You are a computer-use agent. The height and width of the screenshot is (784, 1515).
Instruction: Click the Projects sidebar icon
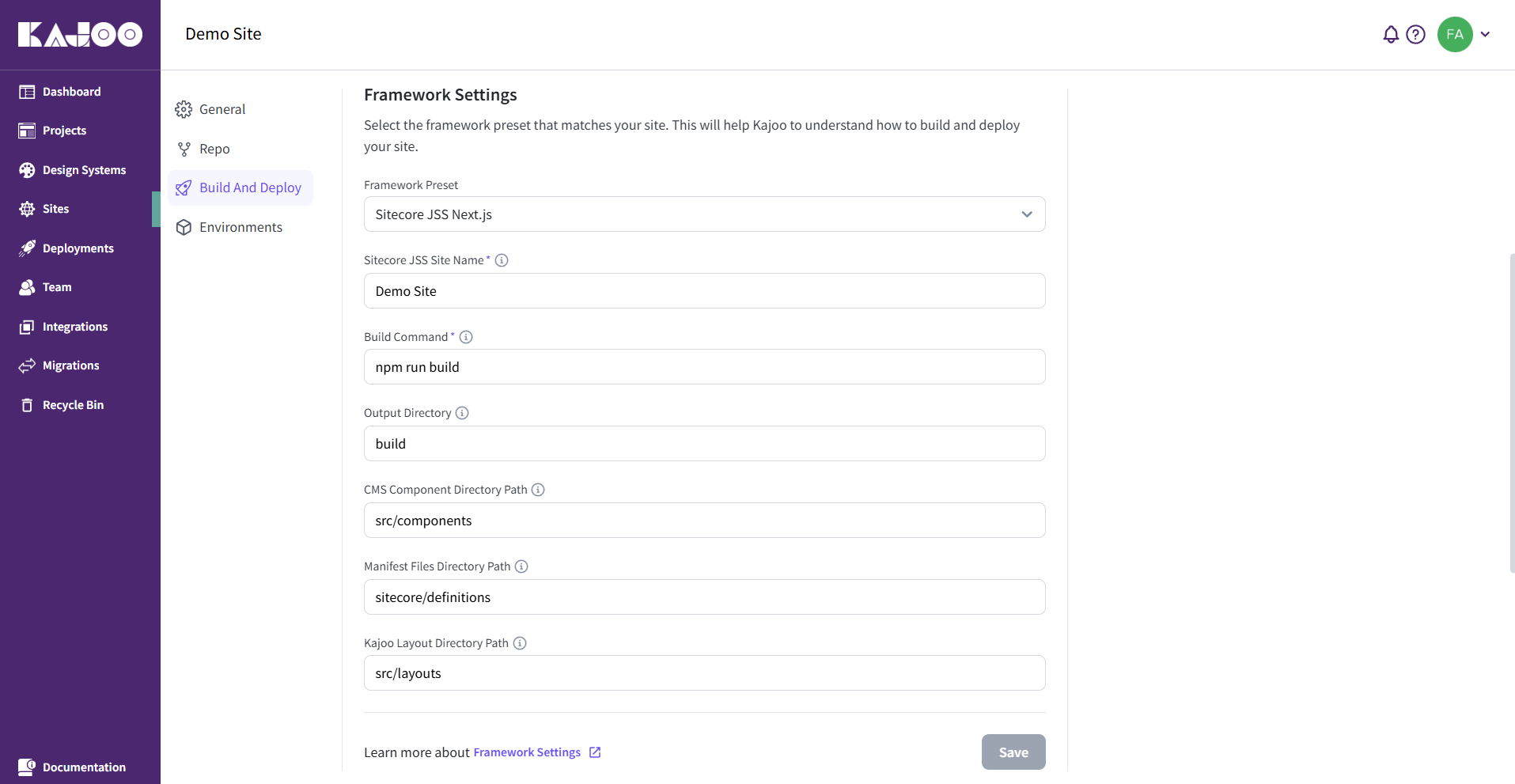tap(27, 131)
